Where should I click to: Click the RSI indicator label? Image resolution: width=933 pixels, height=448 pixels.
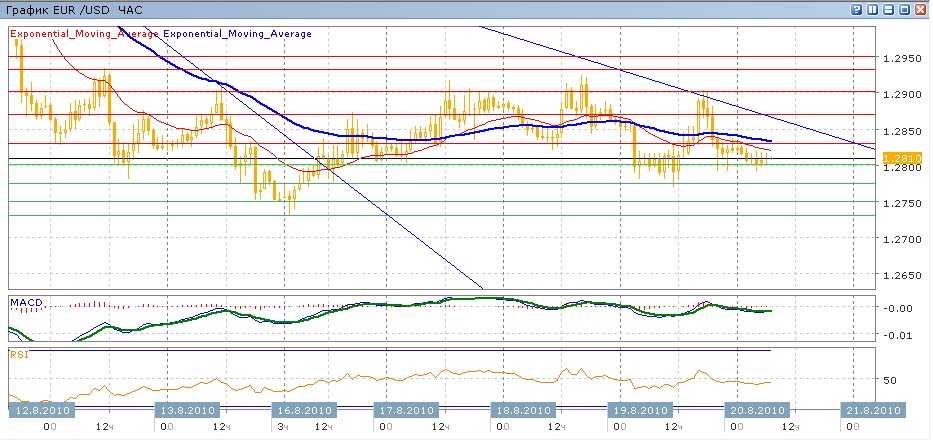click(19, 353)
